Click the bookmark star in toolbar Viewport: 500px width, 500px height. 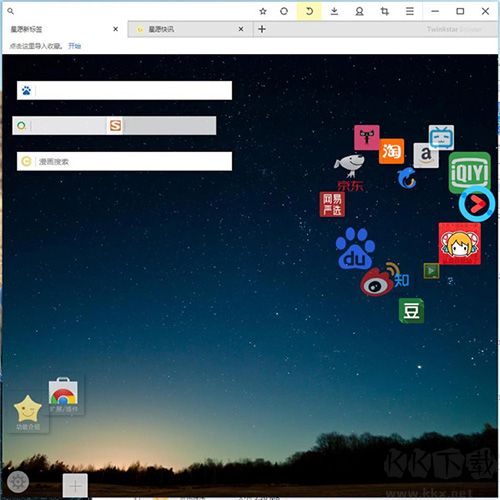(263, 11)
